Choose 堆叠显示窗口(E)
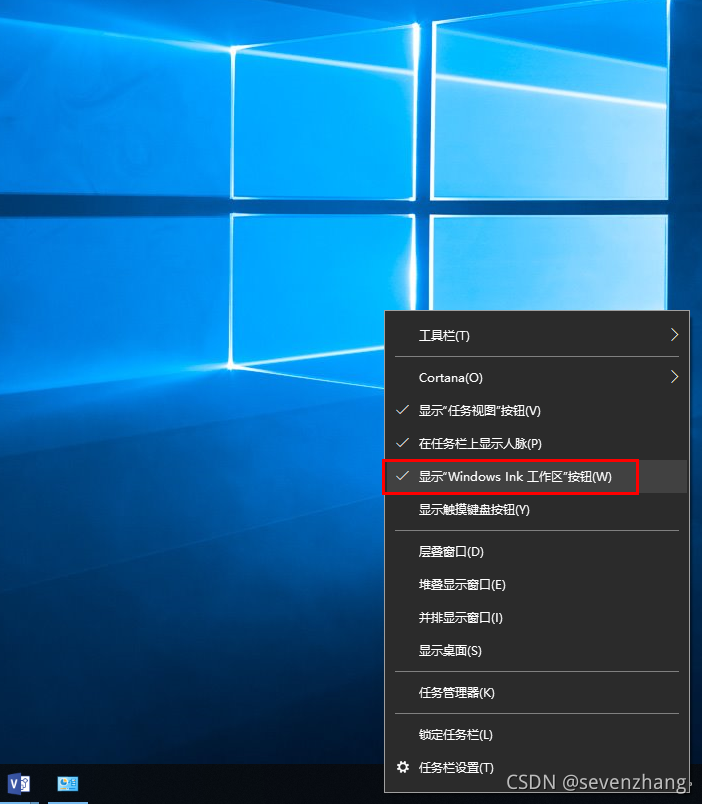The width and height of the screenshot is (702, 804). (x=536, y=585)
